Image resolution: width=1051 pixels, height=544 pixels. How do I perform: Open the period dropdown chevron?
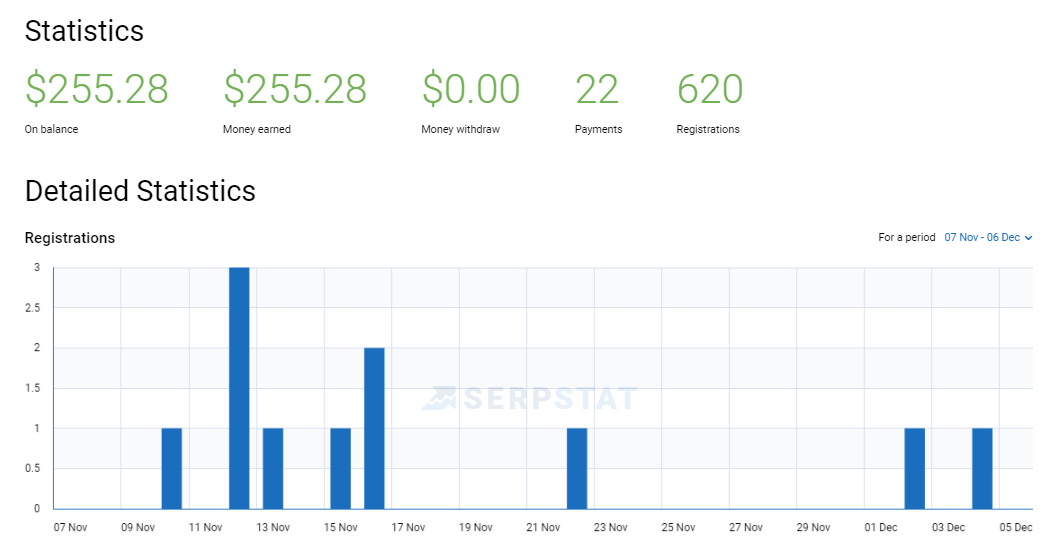coord(1028,238)
